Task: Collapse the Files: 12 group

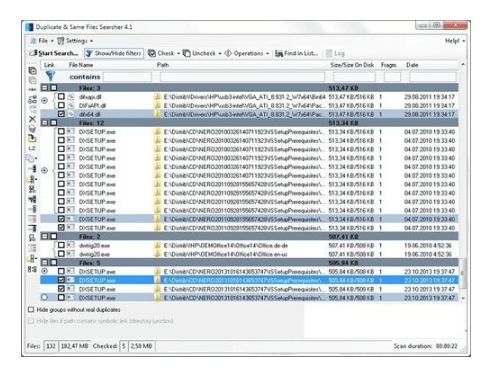Action: click(45, 123)
